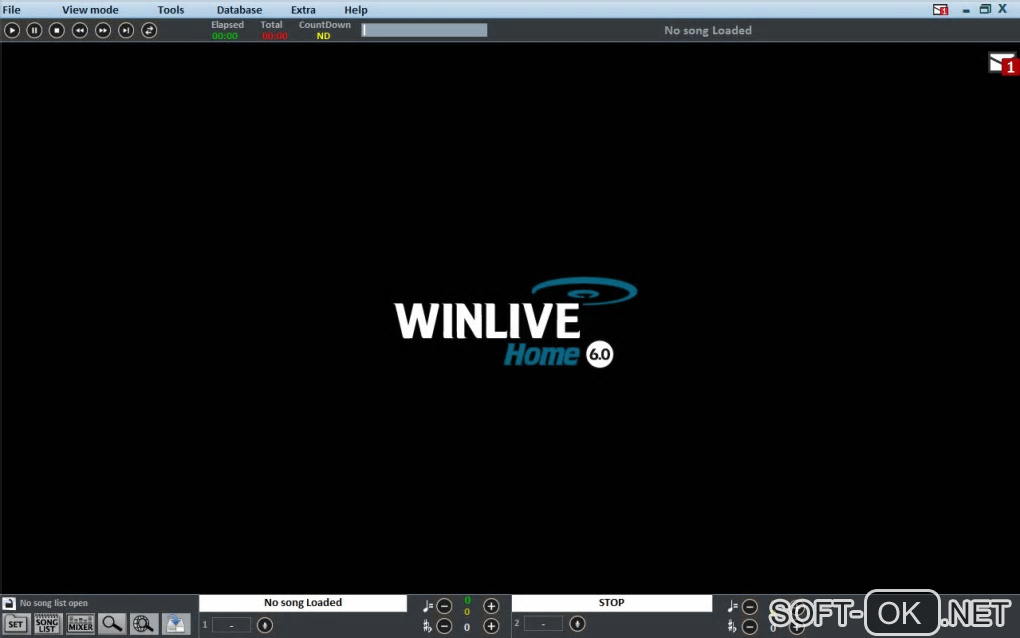
Task: Click the download/import tray icon
Action: [176, 624]
